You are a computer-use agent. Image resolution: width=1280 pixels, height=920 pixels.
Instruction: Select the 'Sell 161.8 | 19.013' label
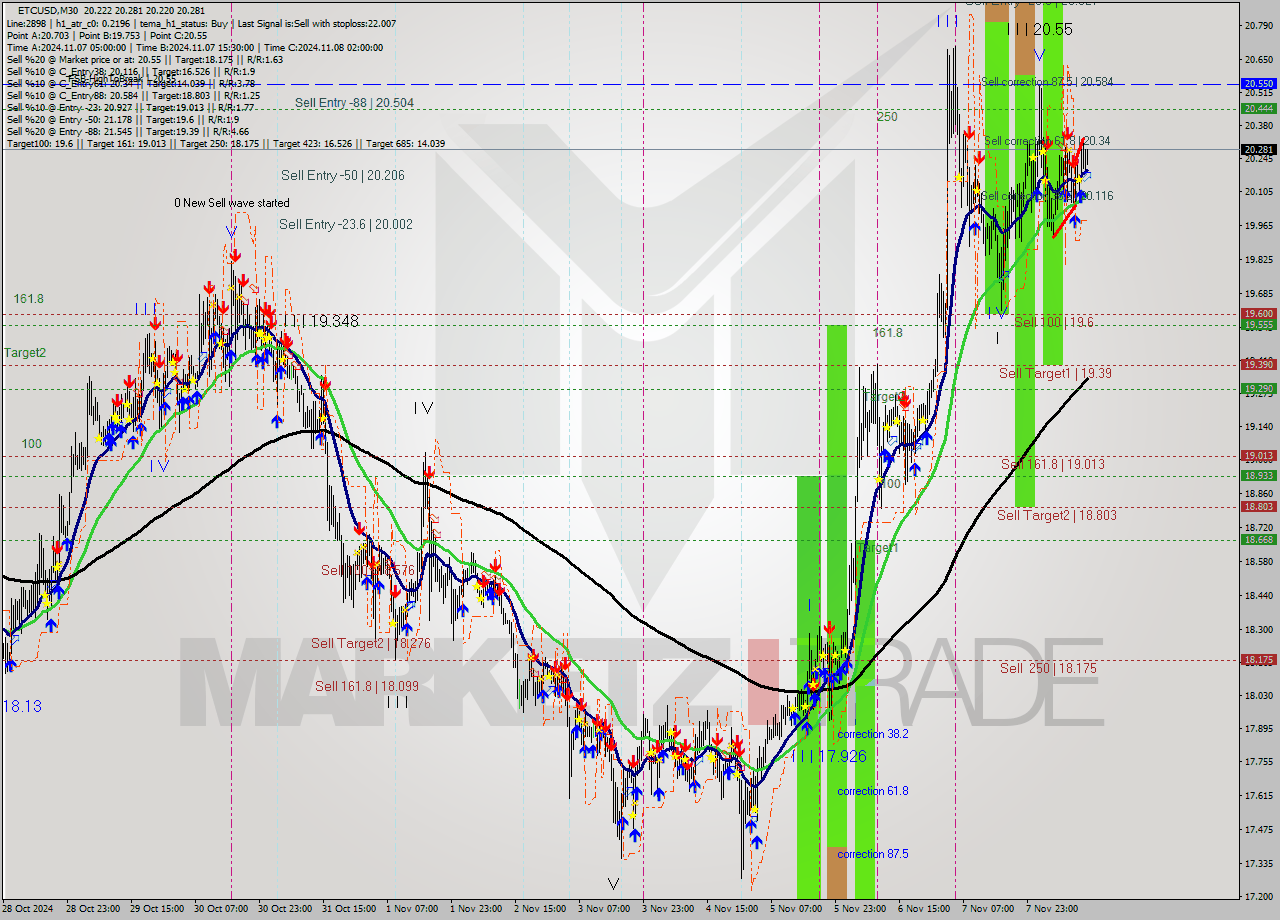coord(1053,465)
